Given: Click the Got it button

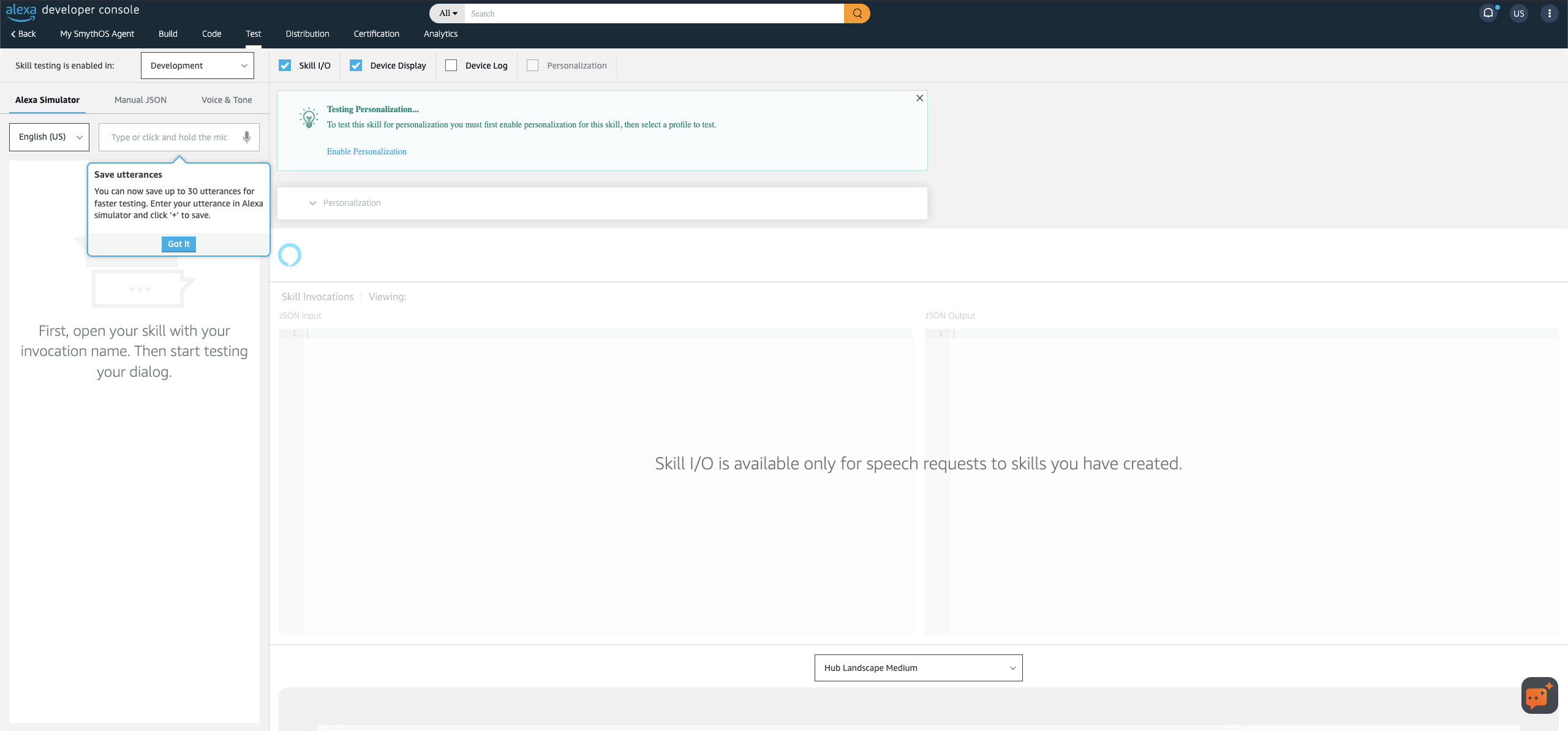Looking at the screenshot, I should (x=178, y=244).
